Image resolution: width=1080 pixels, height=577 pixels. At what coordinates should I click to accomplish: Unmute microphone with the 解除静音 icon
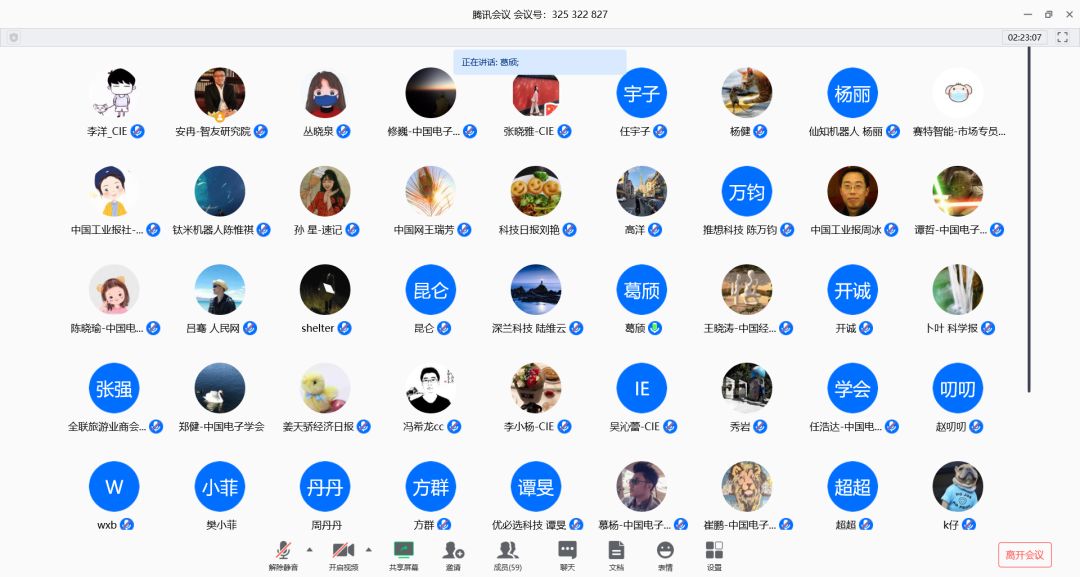tap(284, 551)
